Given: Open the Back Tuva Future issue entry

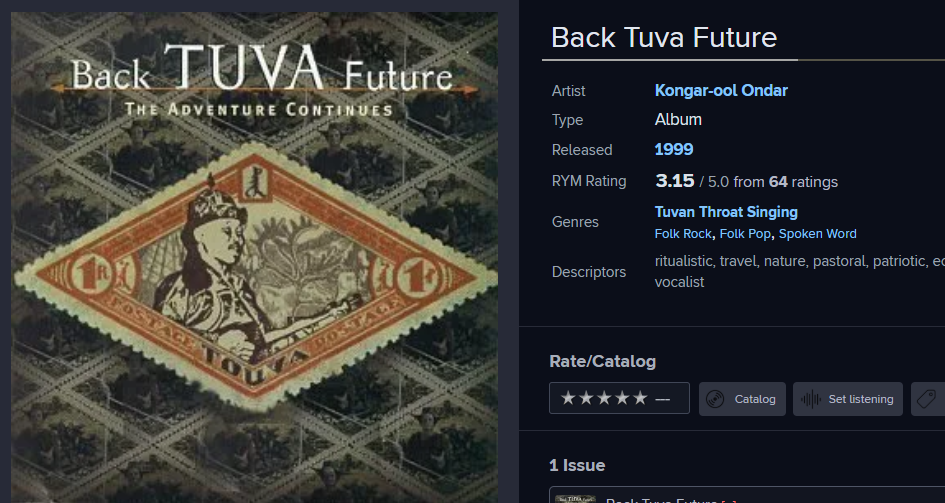Looking at the screenshot, I should (747, 495).
